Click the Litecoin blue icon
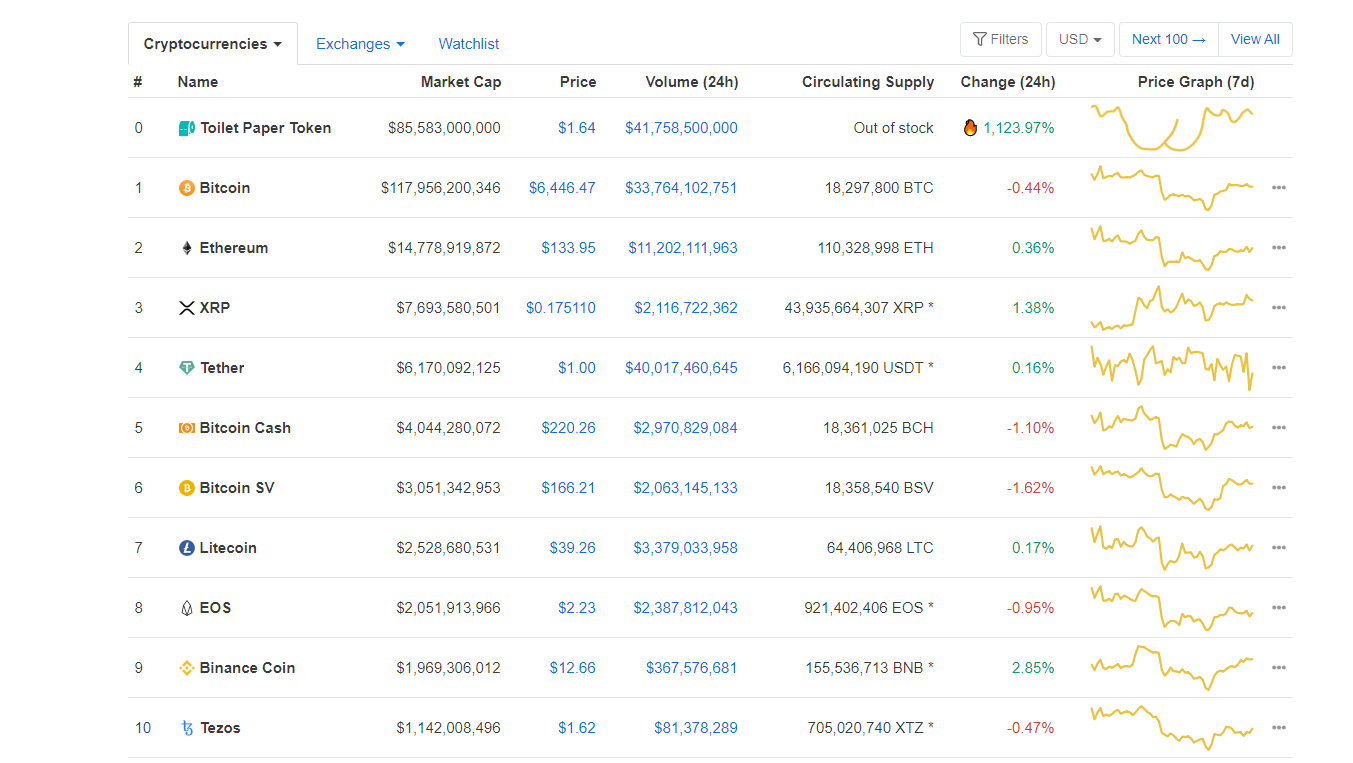The image size is (1353, 763). [187, 548]
